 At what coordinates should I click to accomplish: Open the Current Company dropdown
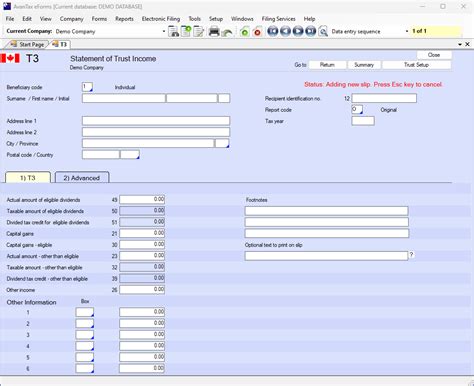point(164,31)
